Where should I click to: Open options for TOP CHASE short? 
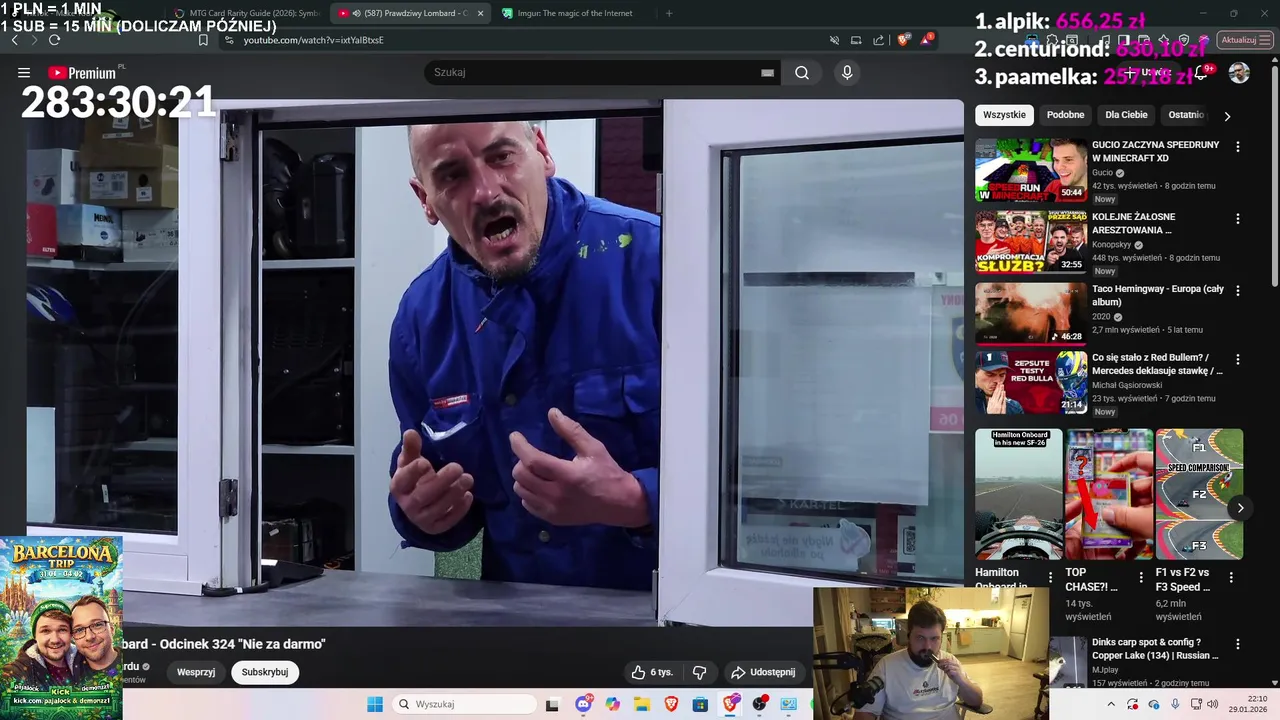(x=1141, y=577)
